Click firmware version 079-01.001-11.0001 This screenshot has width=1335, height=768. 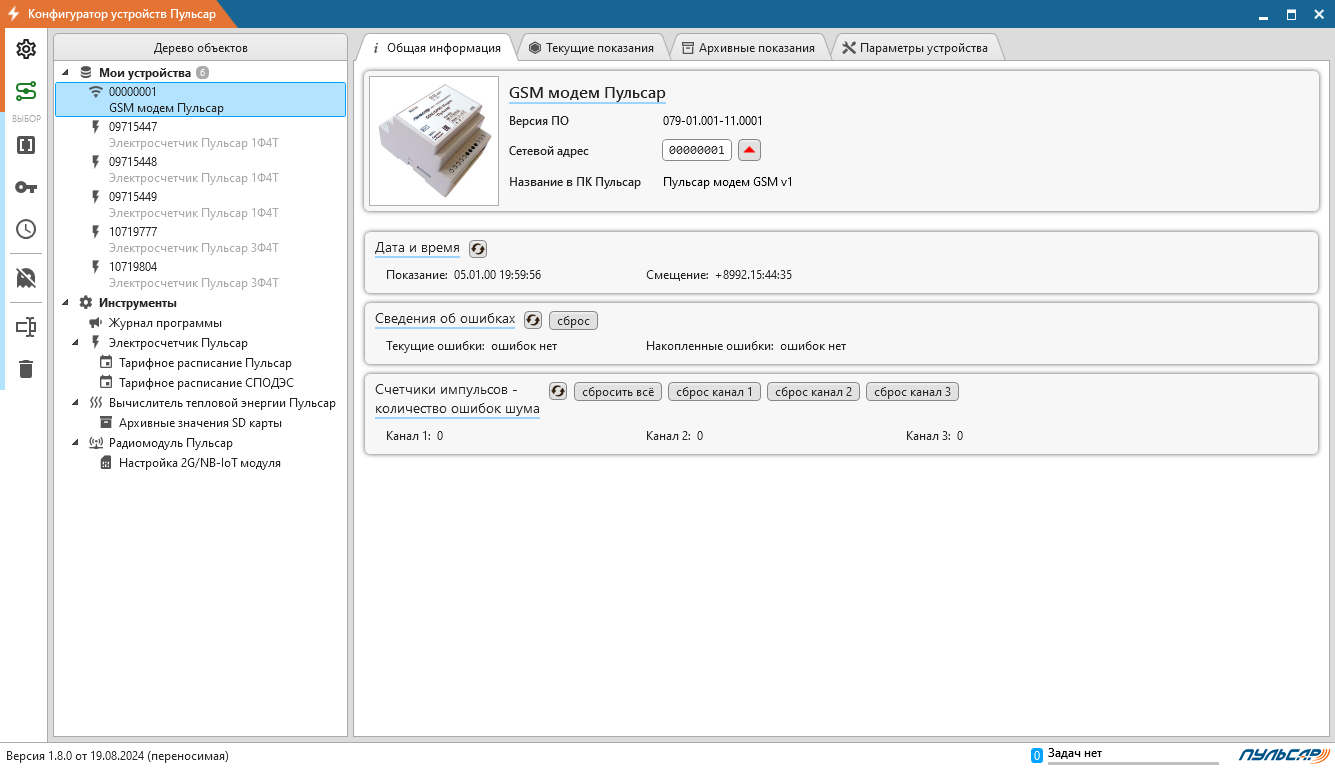coord(713,121)
